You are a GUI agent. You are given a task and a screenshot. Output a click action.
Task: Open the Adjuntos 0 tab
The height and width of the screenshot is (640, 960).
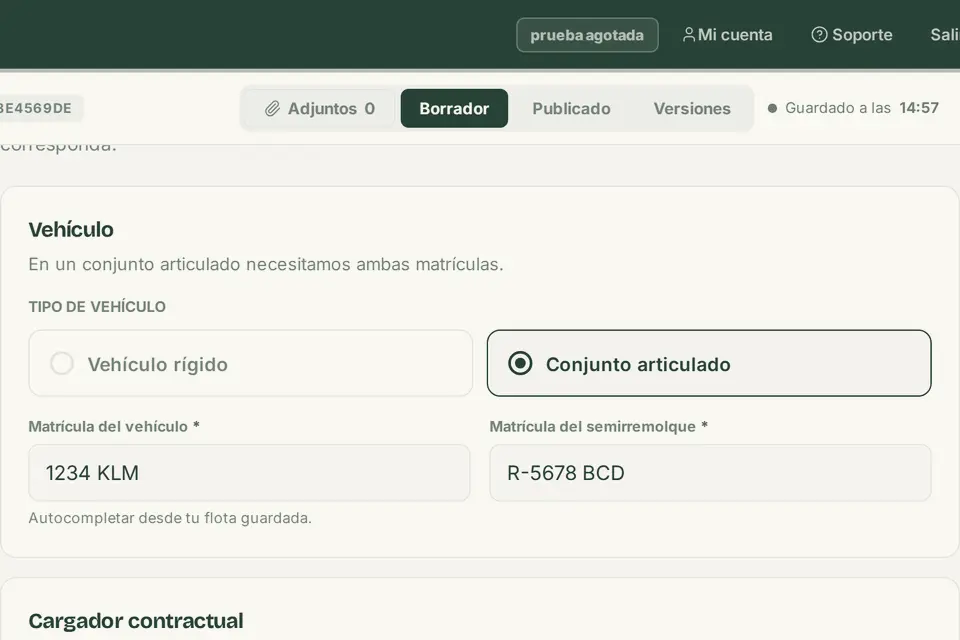(x=320, y=108)
